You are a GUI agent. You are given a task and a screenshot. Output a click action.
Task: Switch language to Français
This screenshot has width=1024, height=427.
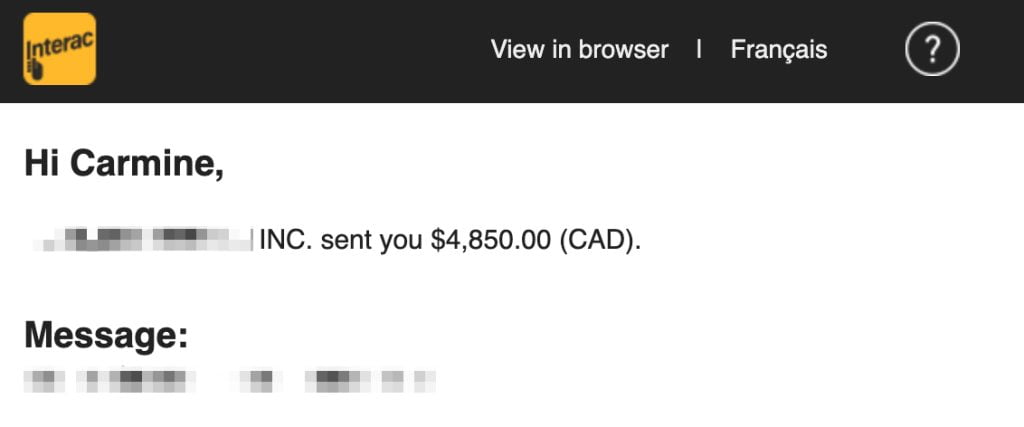779,49
